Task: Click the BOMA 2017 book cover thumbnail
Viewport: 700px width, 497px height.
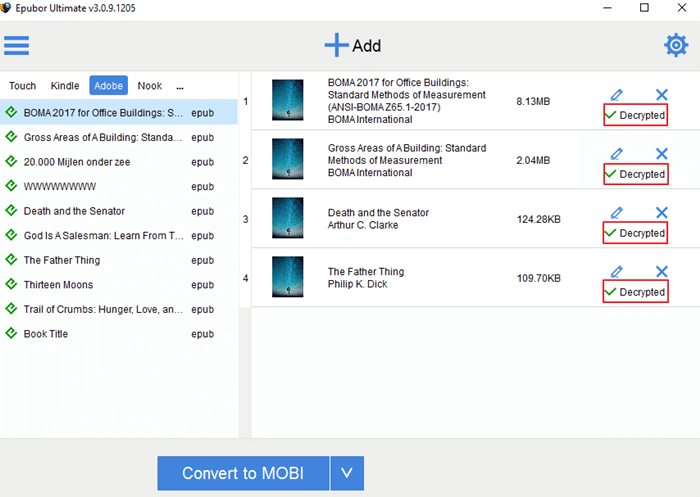Action: (x=287, y=102)
